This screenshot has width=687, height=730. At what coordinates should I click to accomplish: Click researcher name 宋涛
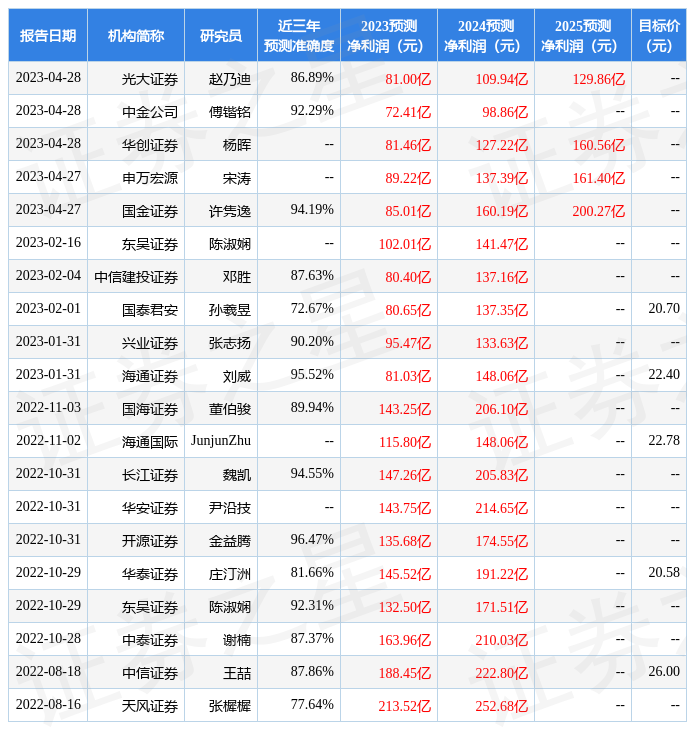coord(236,178)
